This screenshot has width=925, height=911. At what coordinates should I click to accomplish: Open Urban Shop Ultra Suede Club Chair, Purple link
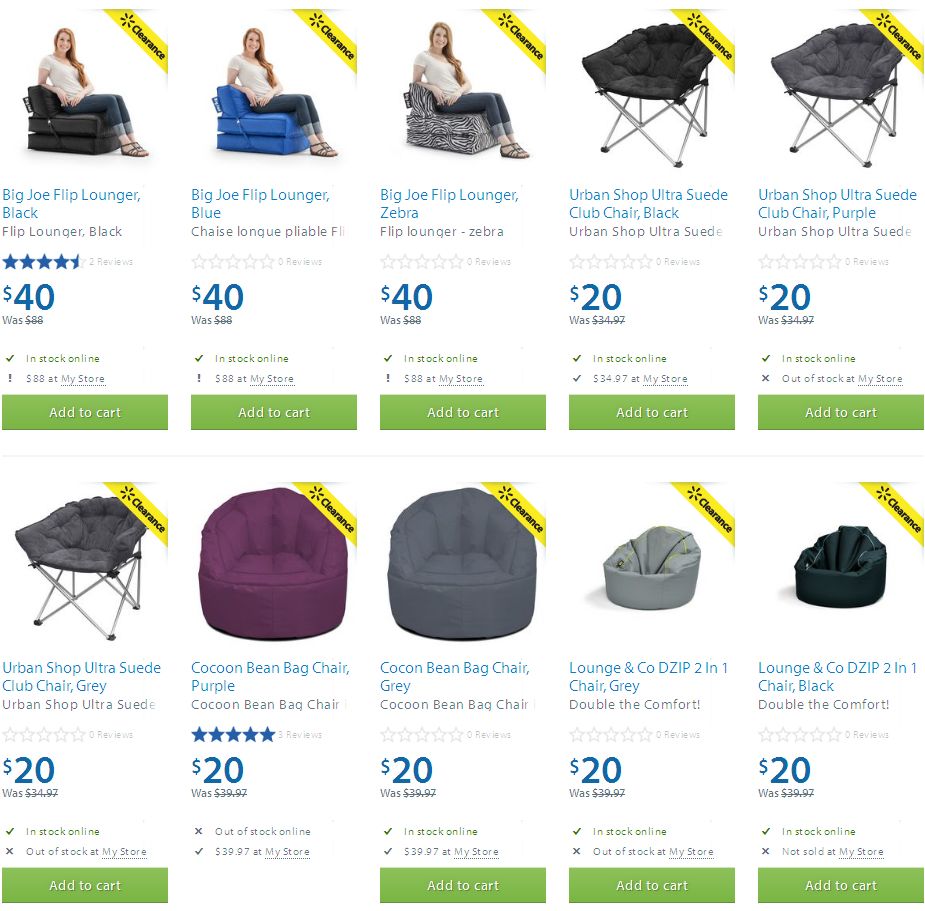click(x=837, y=204)
